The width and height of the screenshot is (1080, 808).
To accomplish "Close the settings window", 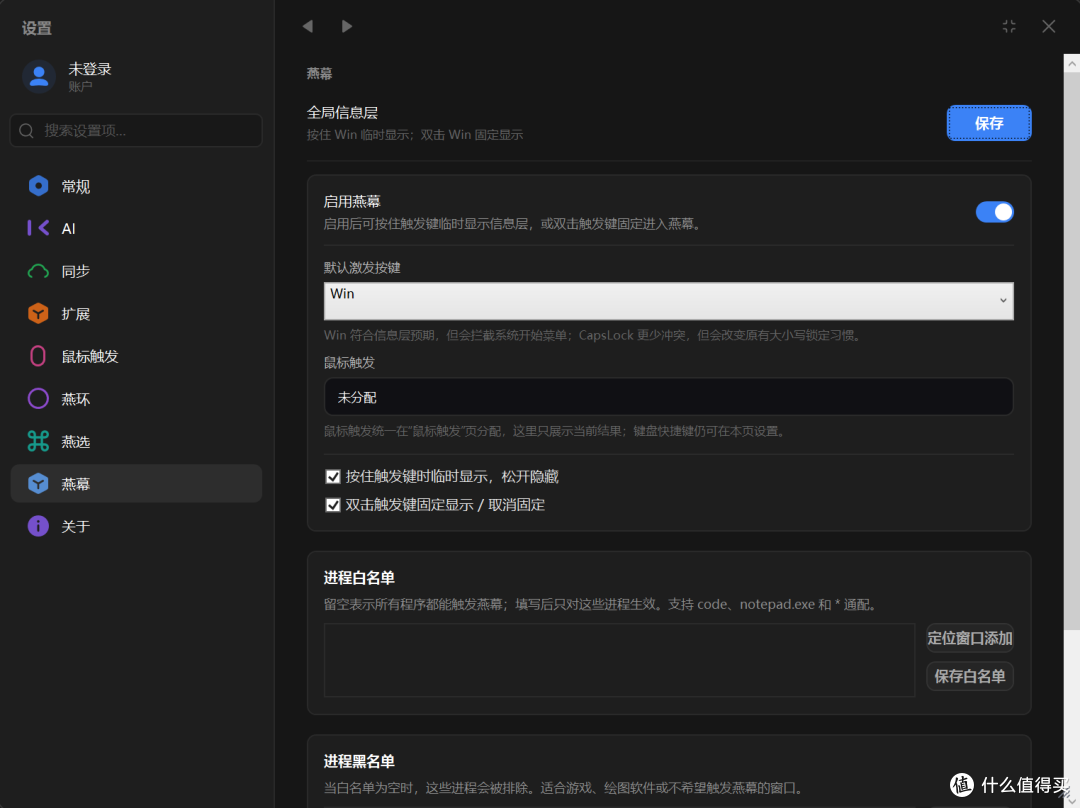I will coord(1048,26).
